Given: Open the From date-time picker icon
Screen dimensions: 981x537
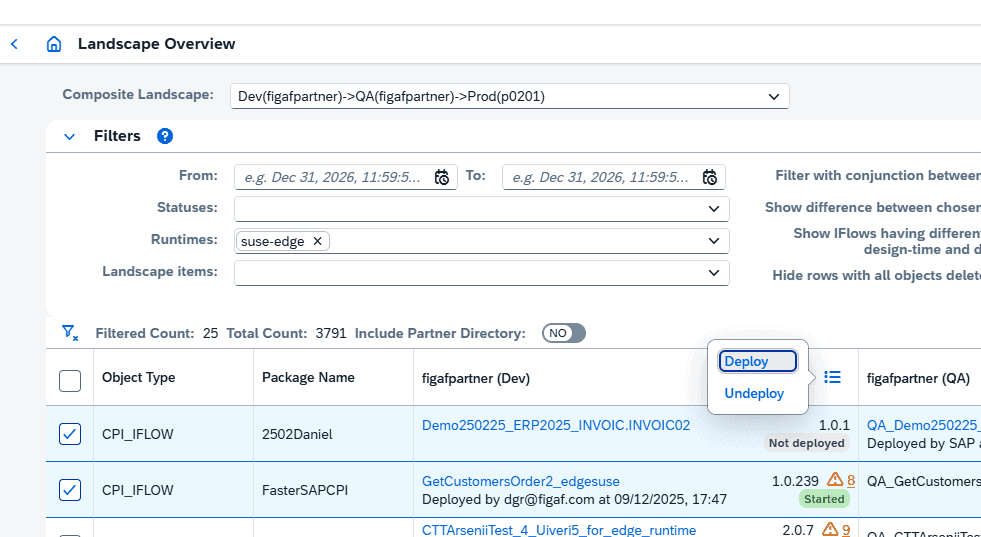Looking at the screenshot, I should click(x=442, y=177).
